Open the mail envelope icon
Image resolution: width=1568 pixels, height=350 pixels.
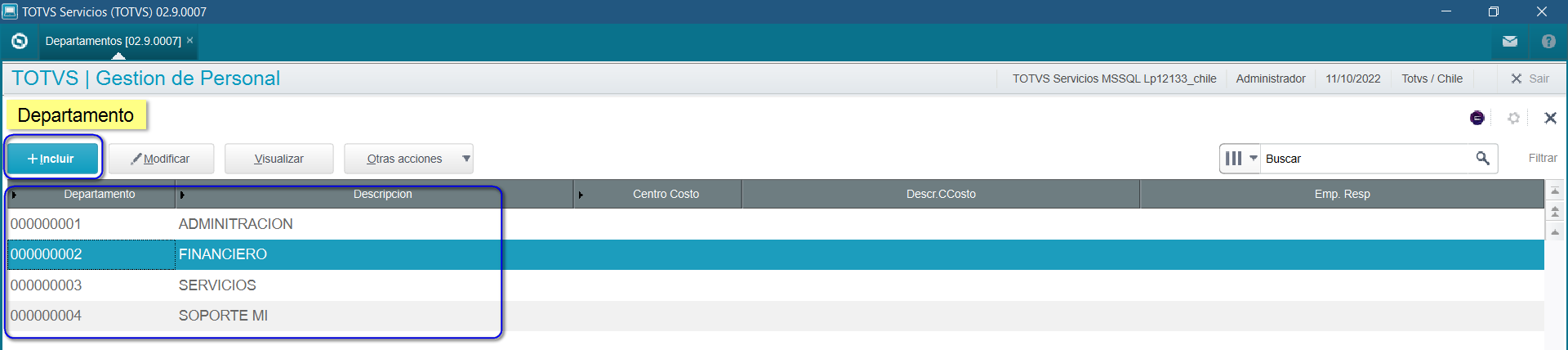[1510, 41]
